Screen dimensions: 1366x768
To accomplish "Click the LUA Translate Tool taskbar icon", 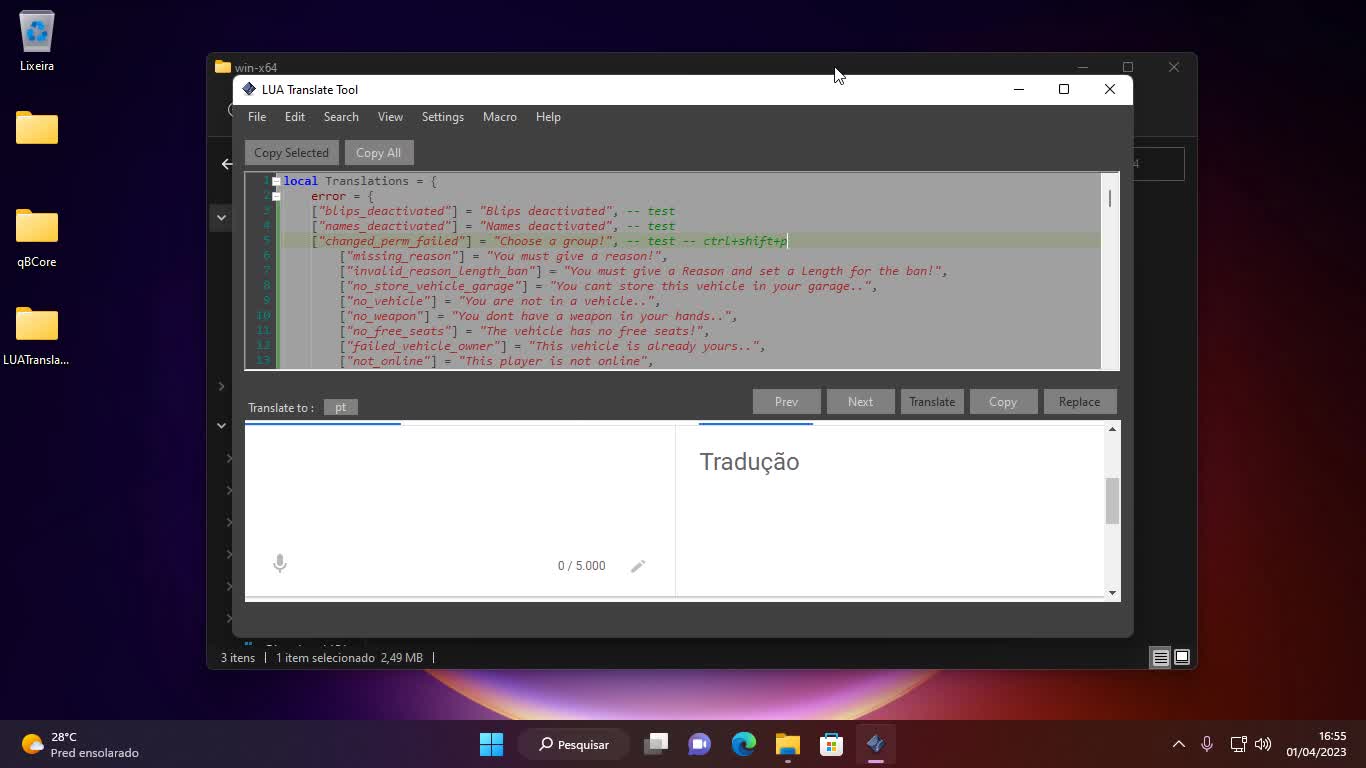I will coord(875,744).
